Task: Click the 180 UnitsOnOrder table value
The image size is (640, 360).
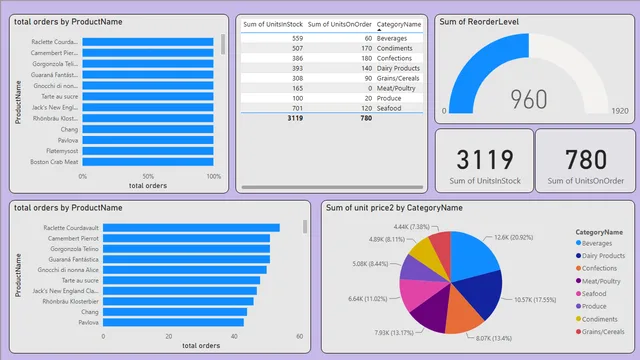Action: click(x=366, y=58)
